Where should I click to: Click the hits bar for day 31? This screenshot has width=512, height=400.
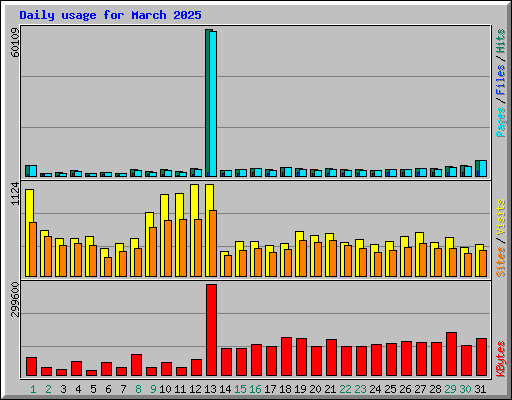(x=477, y=168)
